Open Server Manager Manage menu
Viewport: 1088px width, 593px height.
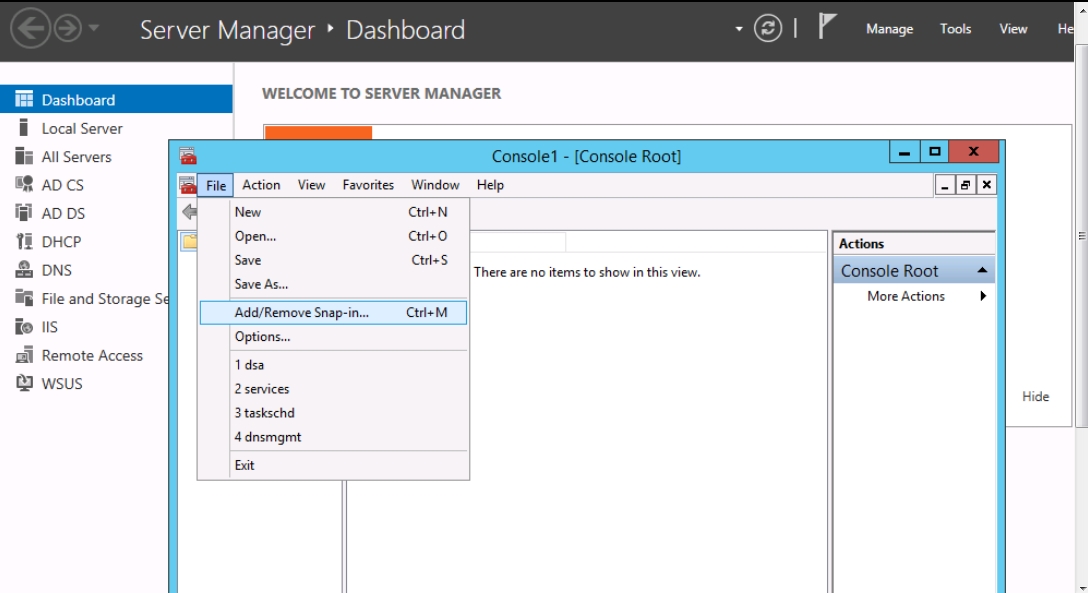(x=889, y=29)
